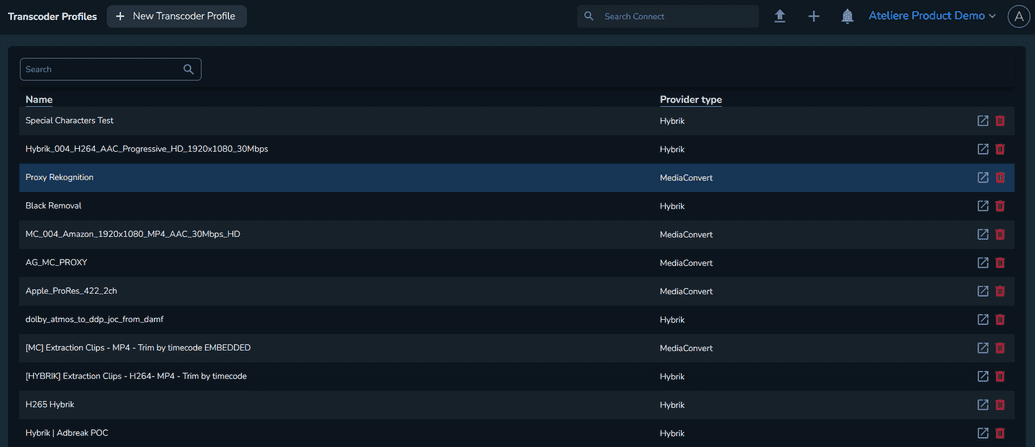Delete the Hybrik | Adbreak POC profile
This screenshot has width=1035, height=447.
pos(1000,433)
